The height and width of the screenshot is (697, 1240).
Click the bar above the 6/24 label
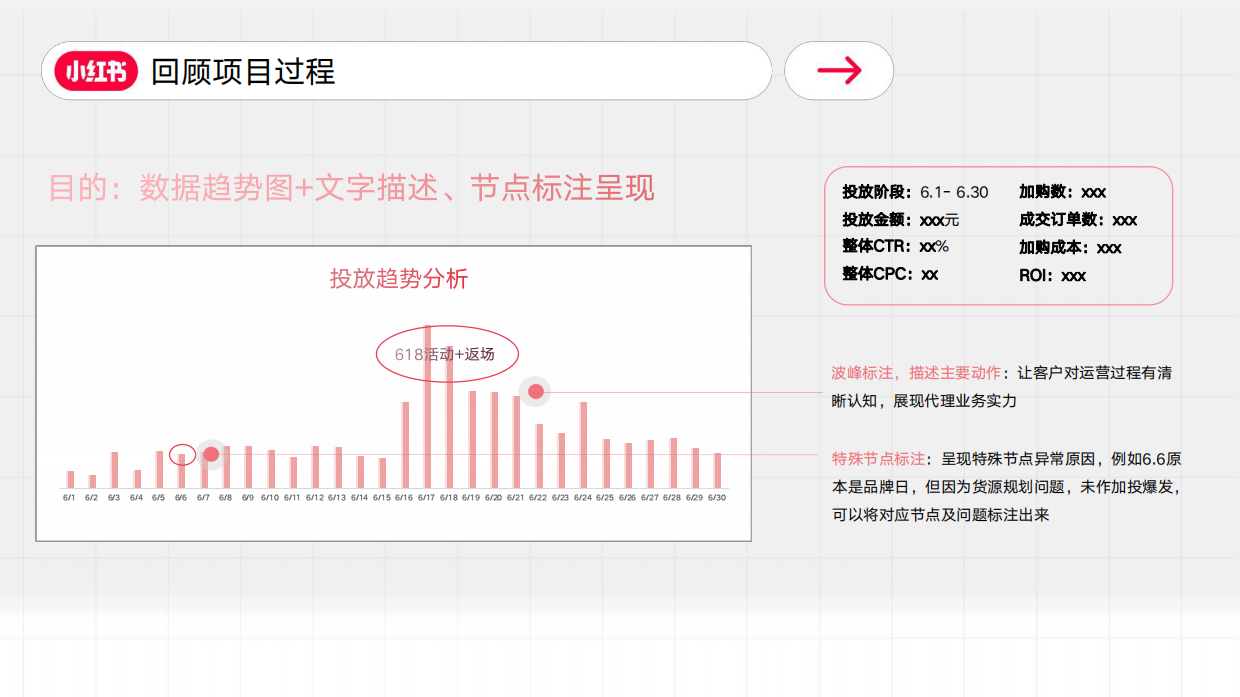(583, 445)
